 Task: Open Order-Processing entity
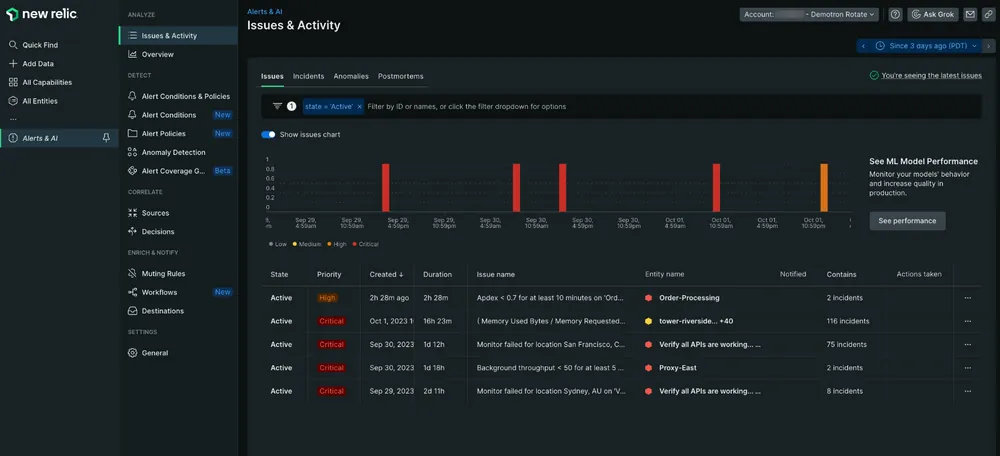click(x=689, y=298)
